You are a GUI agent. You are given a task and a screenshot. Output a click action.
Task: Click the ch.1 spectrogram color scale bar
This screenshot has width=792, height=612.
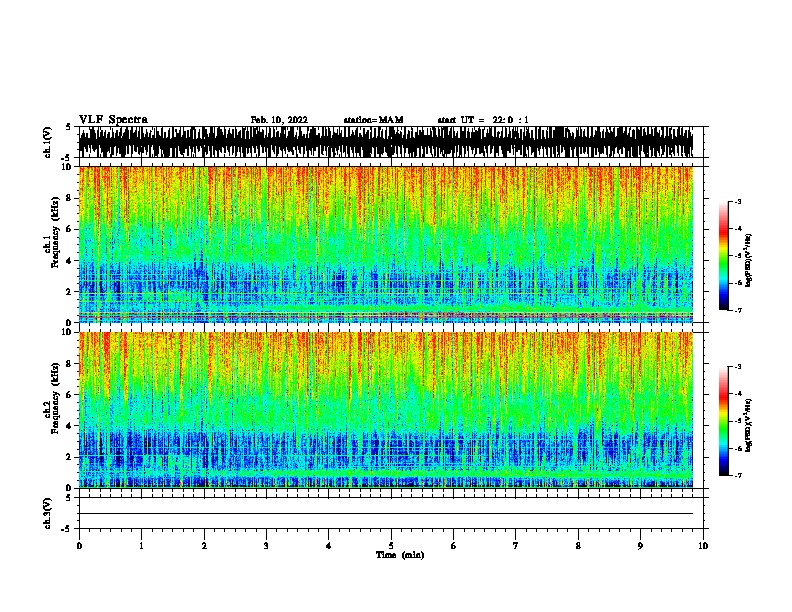[x=723, y=256]
